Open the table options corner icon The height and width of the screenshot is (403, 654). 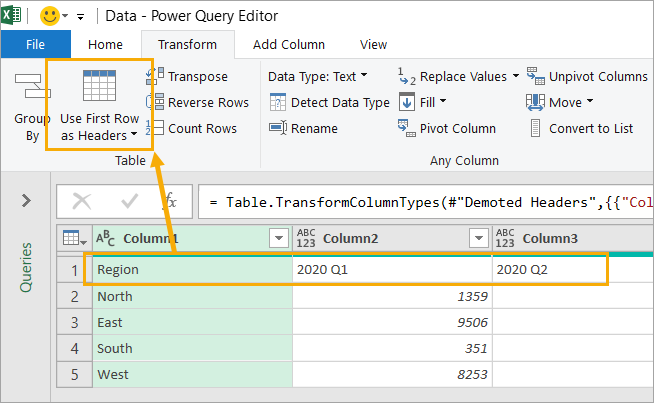tap(74, 239)
